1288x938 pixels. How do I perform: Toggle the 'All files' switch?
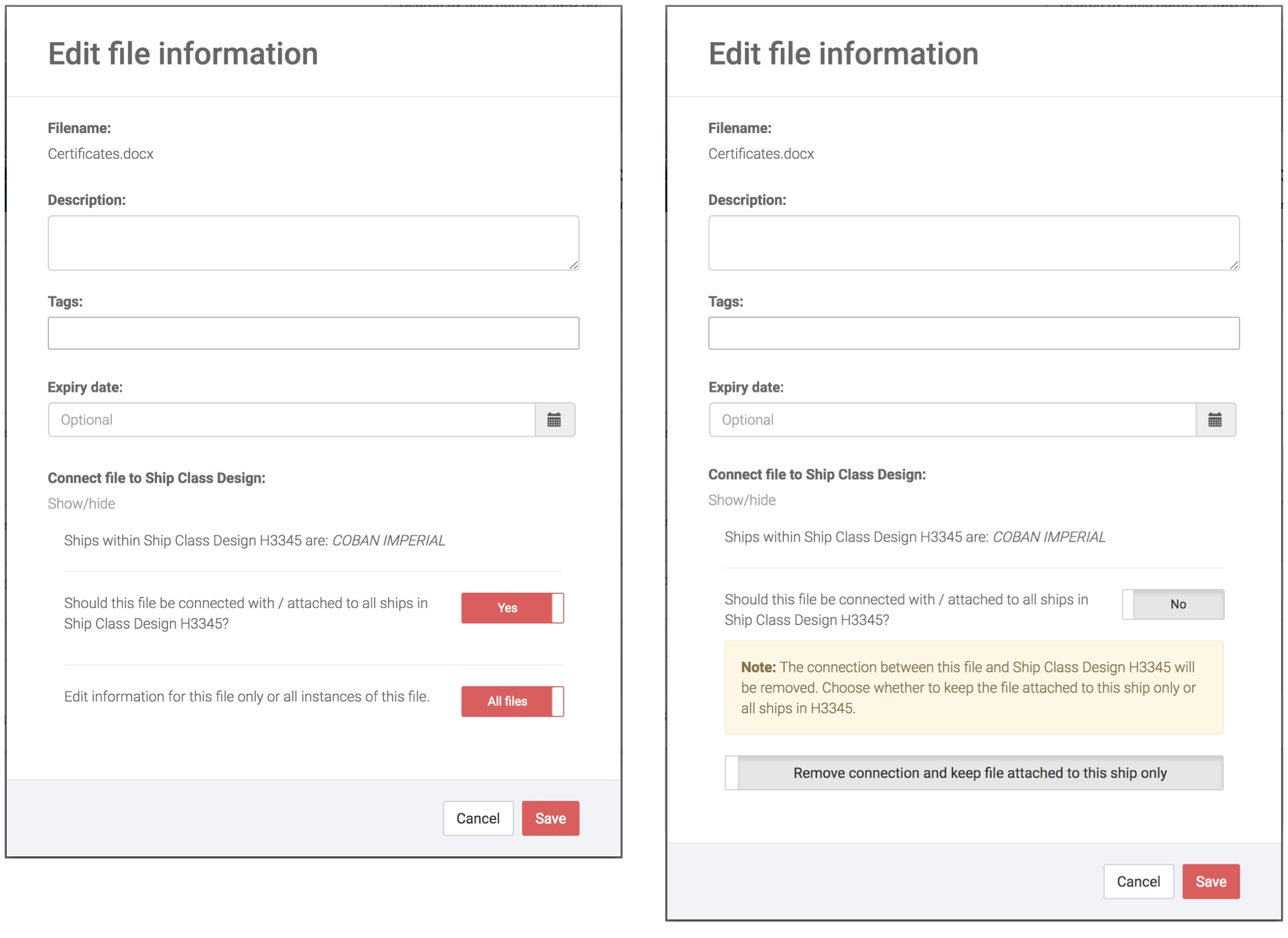pos(512,701)
